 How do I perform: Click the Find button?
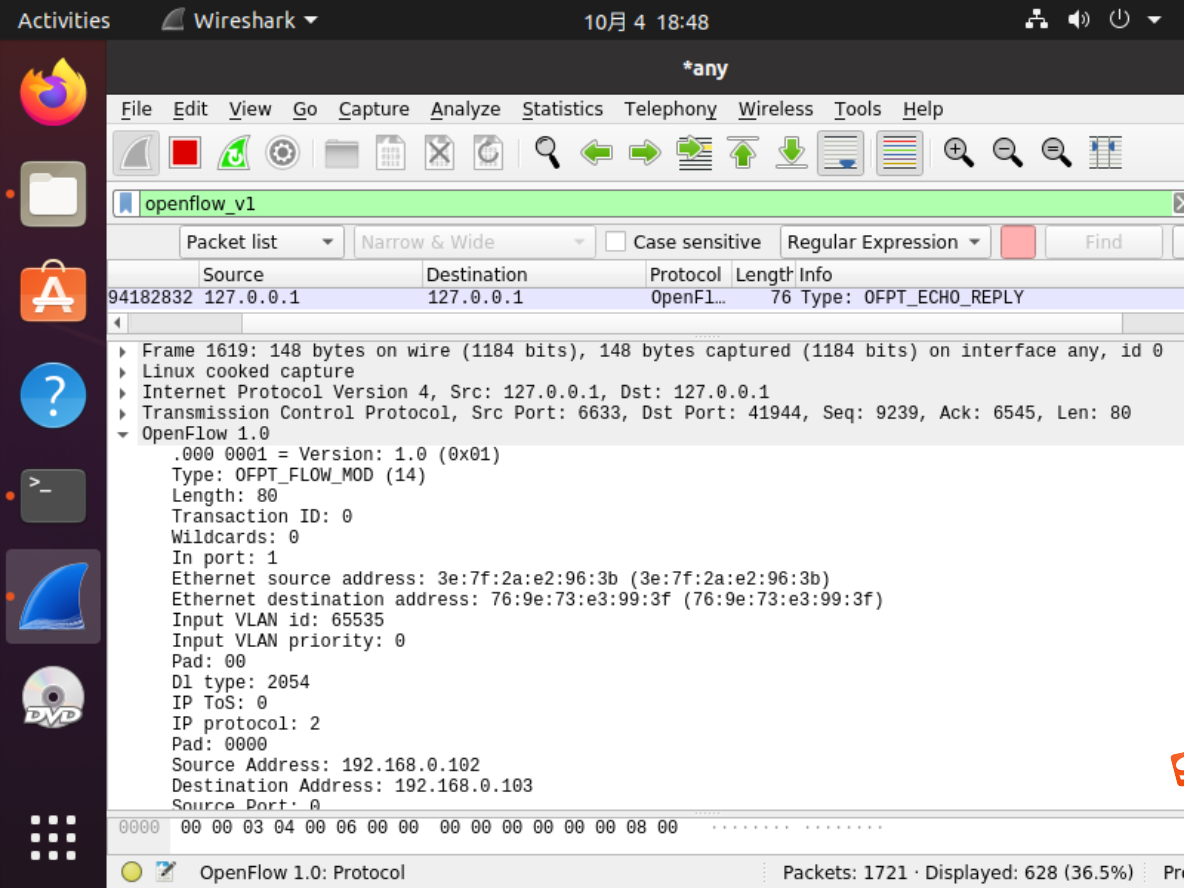(x=1103, y=242)
